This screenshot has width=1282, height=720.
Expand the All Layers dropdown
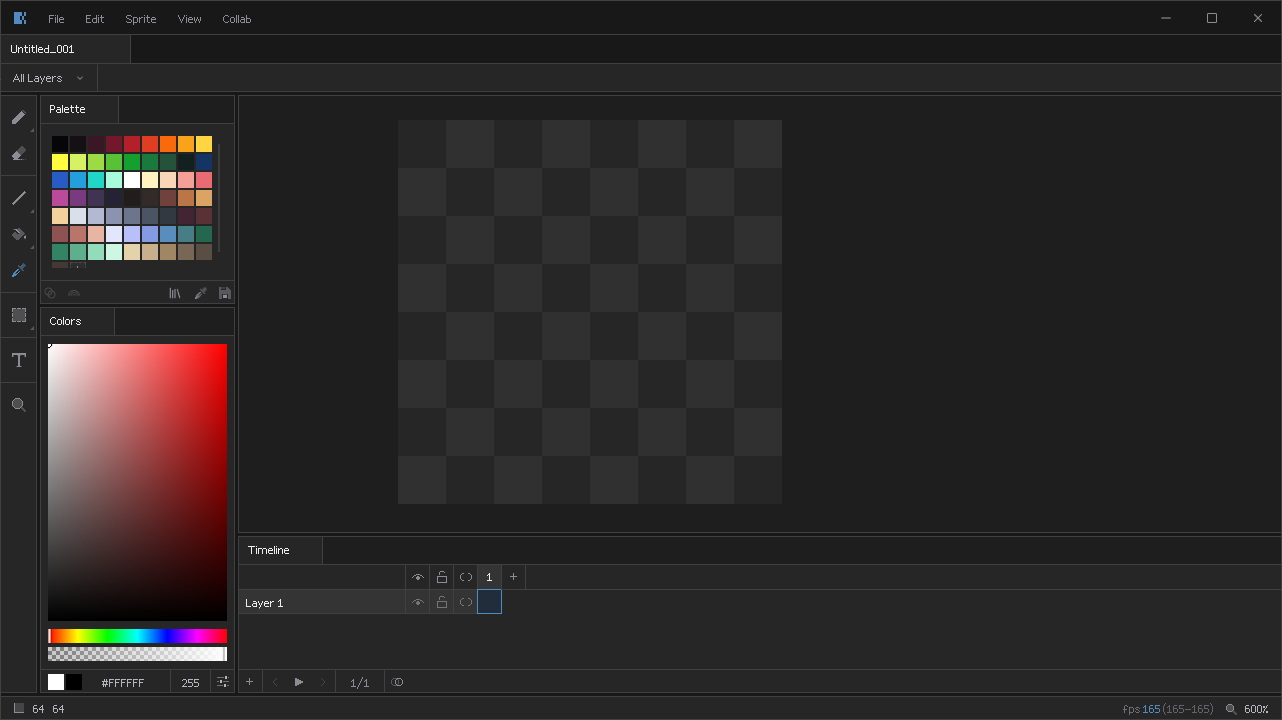pos(48,78)
